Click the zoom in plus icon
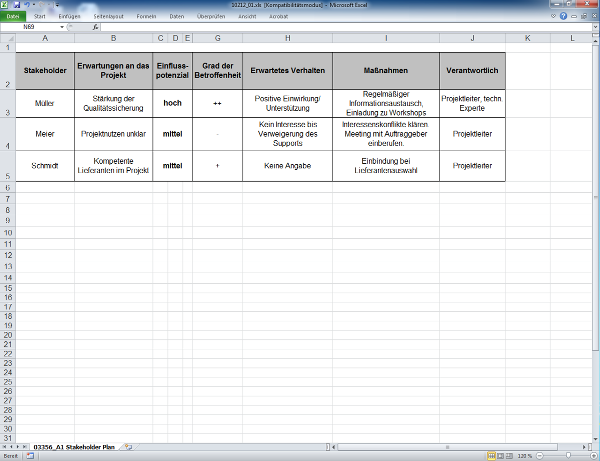This screenshot has width=600, height=461. coord(591,456)
